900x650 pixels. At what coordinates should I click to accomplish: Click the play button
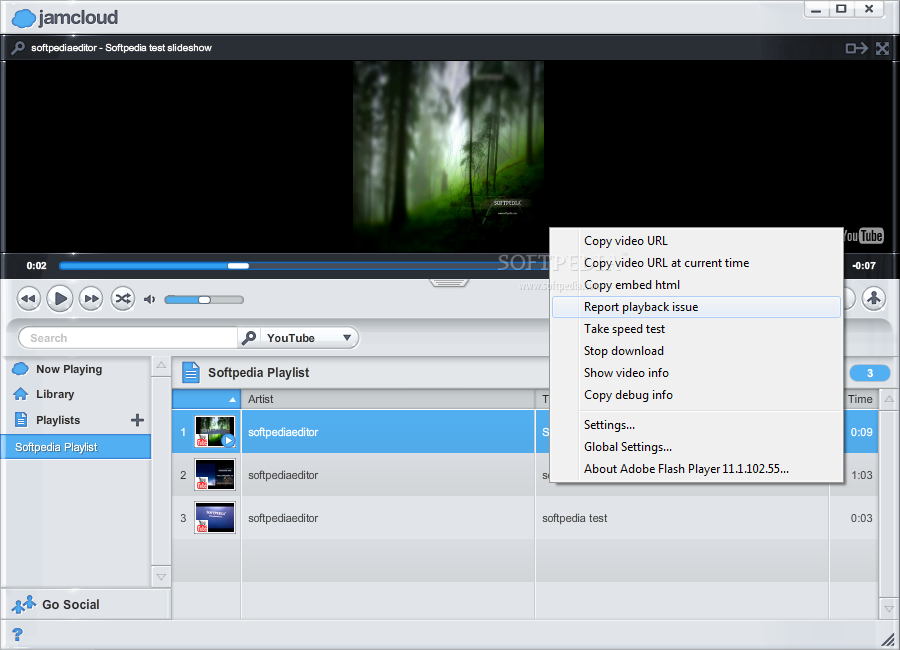[60, 299]
